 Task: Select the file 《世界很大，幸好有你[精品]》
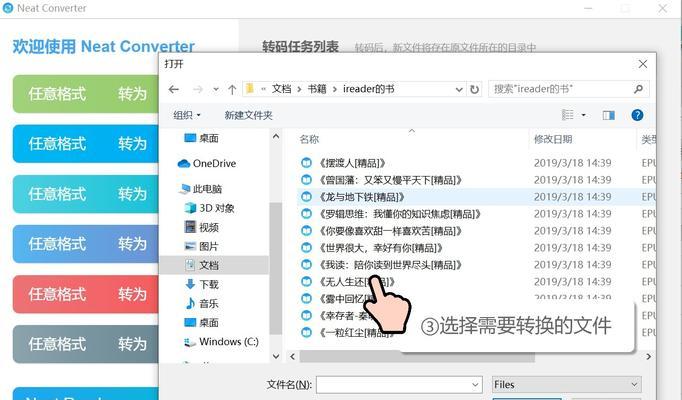tap(381, 248)
